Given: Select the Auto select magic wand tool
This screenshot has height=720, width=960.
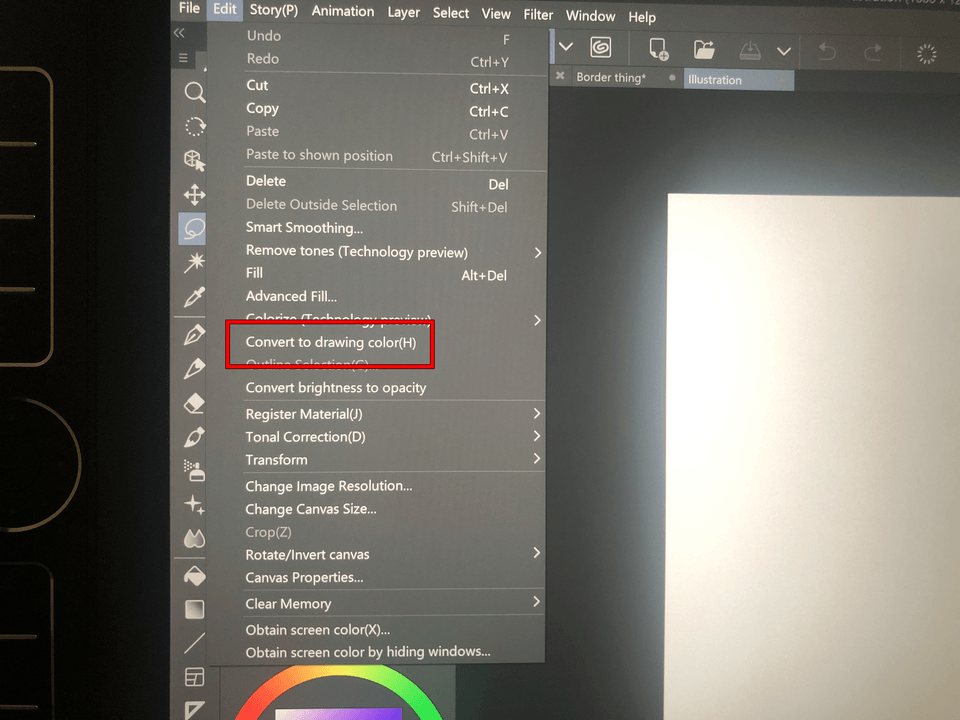Looking at the screenshot, I should 195,263.
